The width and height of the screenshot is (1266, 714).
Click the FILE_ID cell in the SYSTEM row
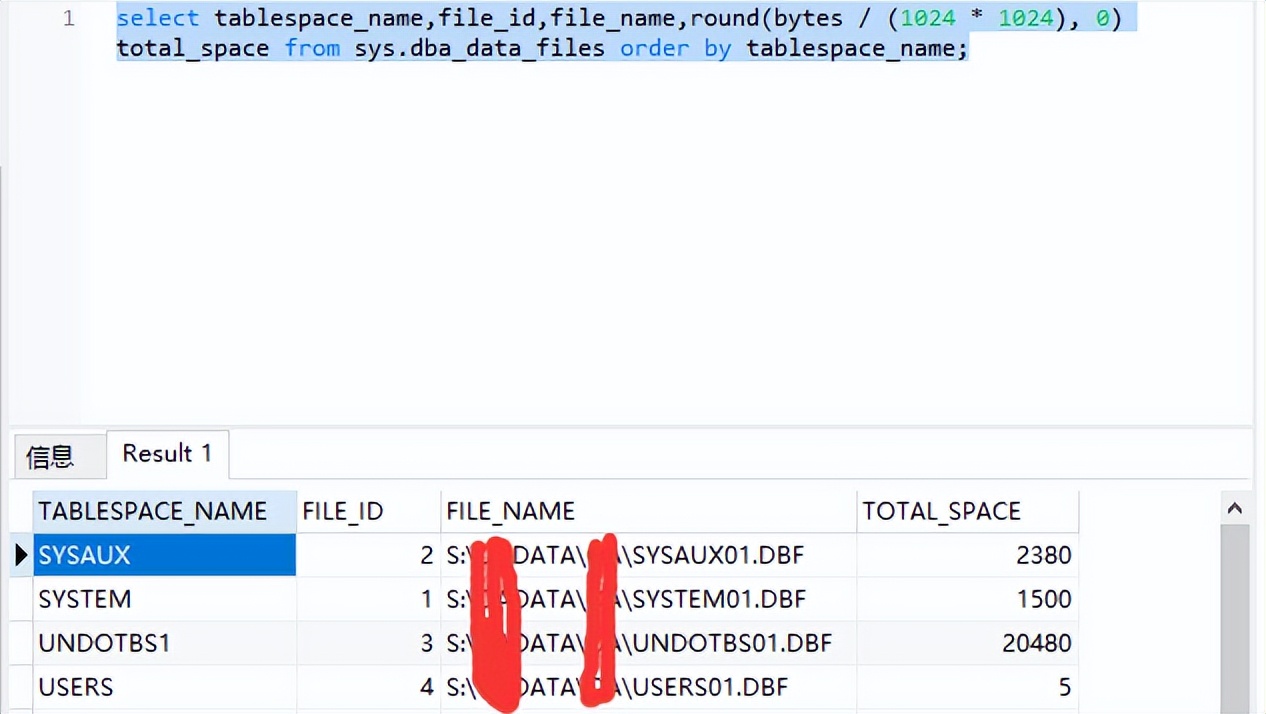tap(367, 599)
